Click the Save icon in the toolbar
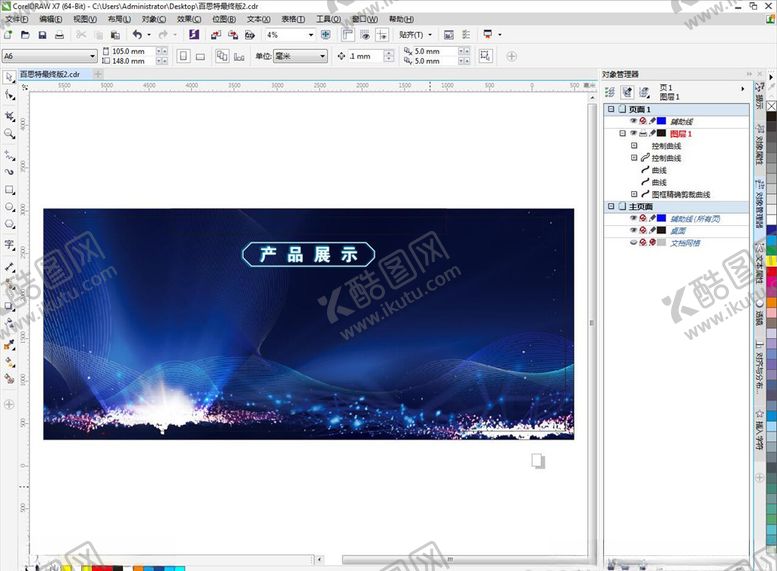This screenshot has height=571, width=777. [42, 34]
